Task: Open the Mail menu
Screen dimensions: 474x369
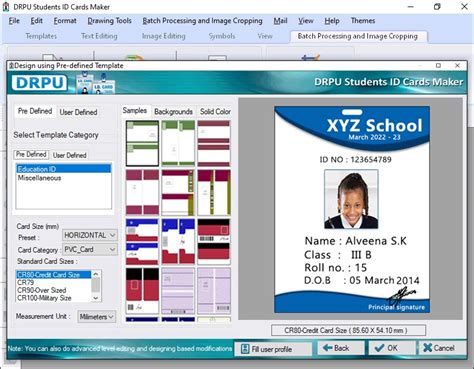Action: tap(280, 21)
